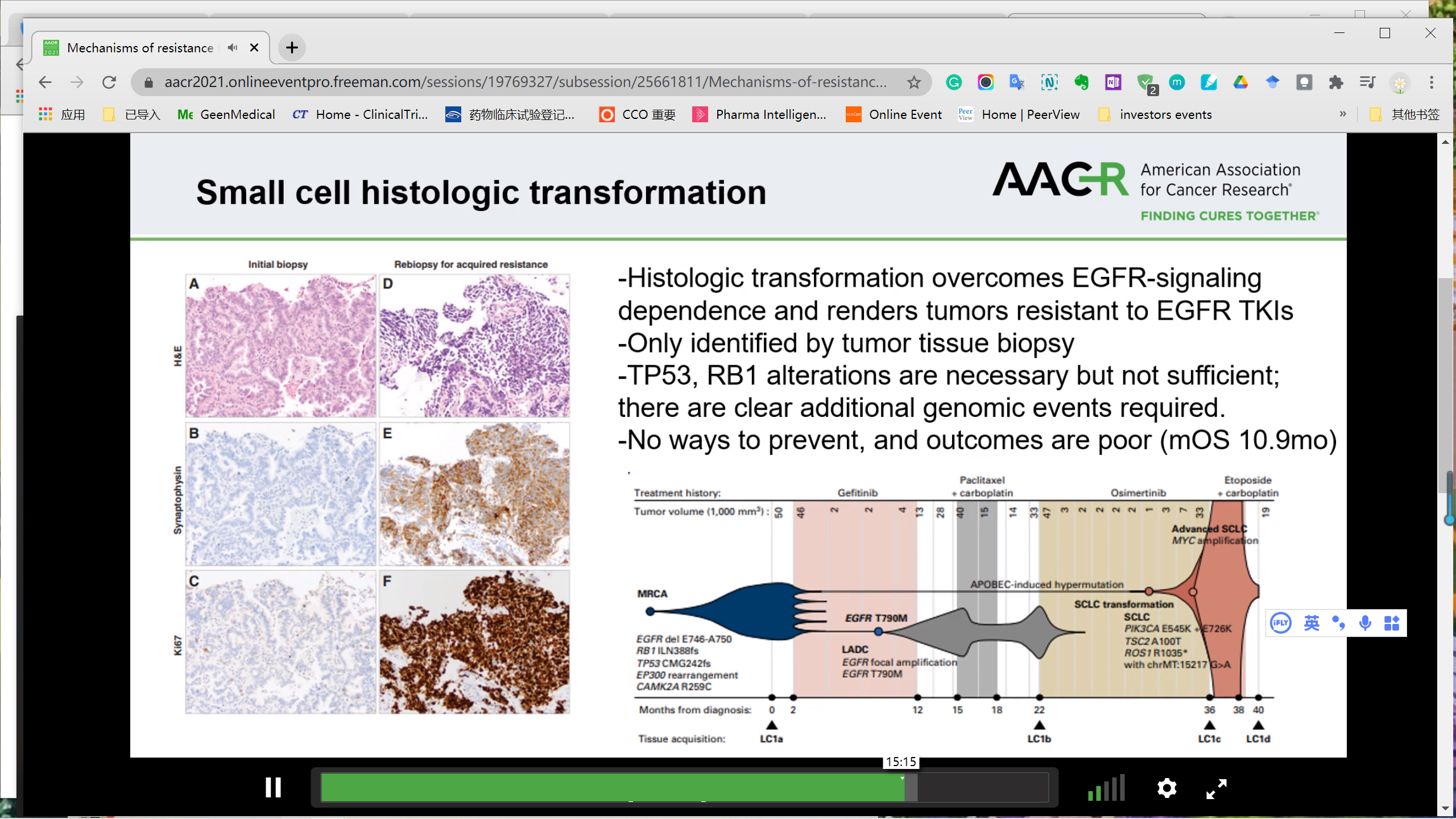This screenshot has height=819, width=1456.
Task: Click the address bar URL
Action: point(526,82)
